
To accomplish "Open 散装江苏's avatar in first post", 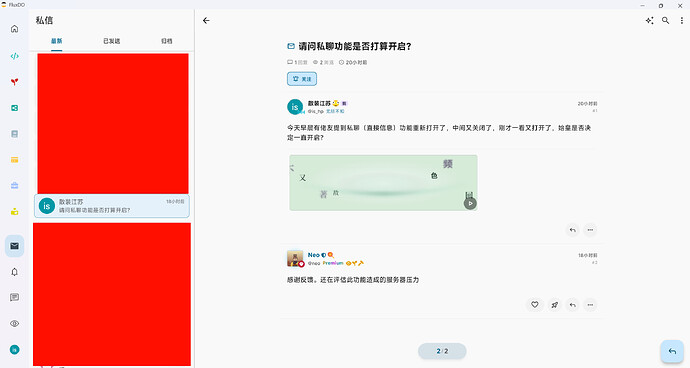I will [x=295, y=107].
